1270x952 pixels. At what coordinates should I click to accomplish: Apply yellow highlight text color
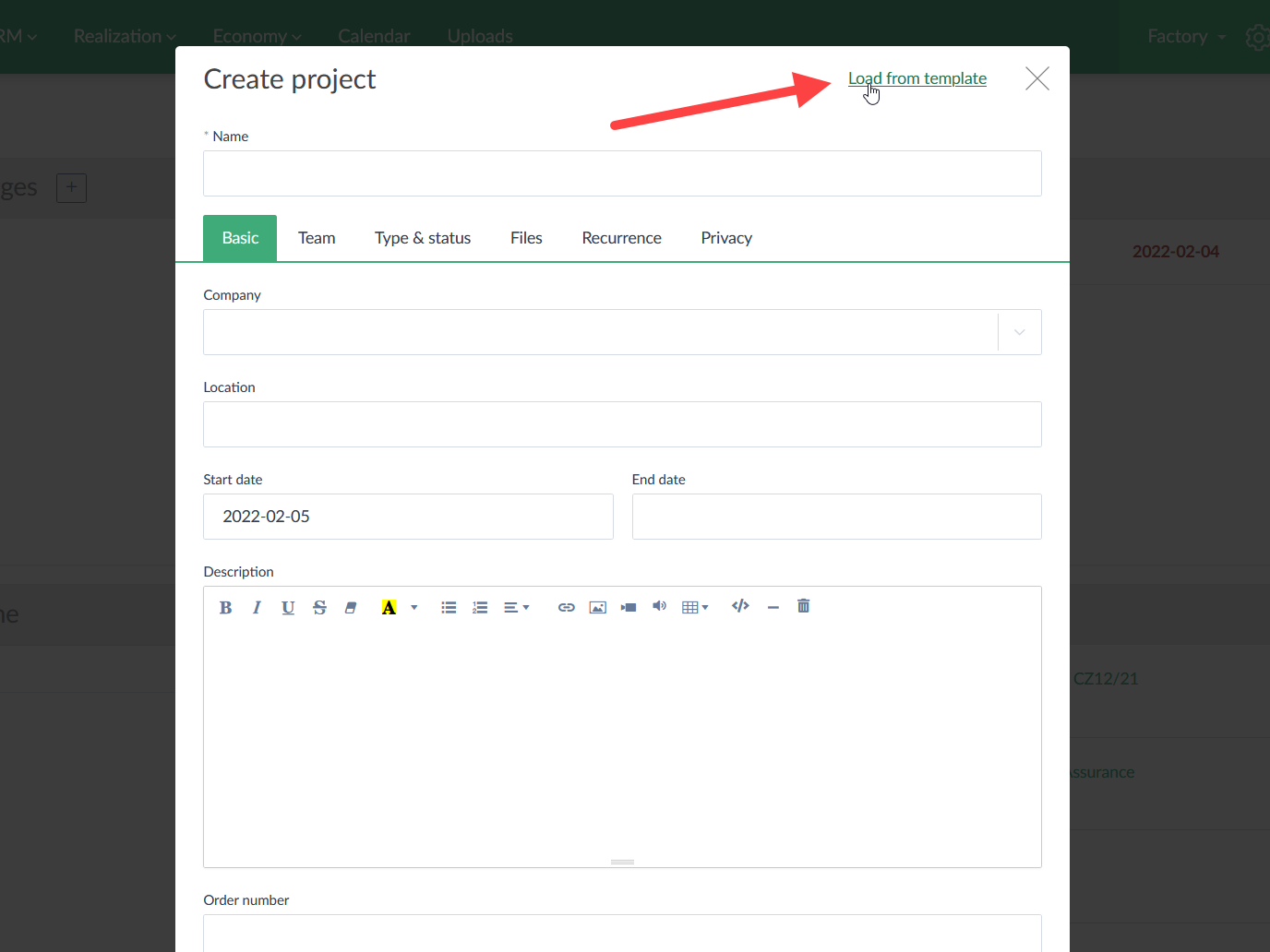click(389, 607)
